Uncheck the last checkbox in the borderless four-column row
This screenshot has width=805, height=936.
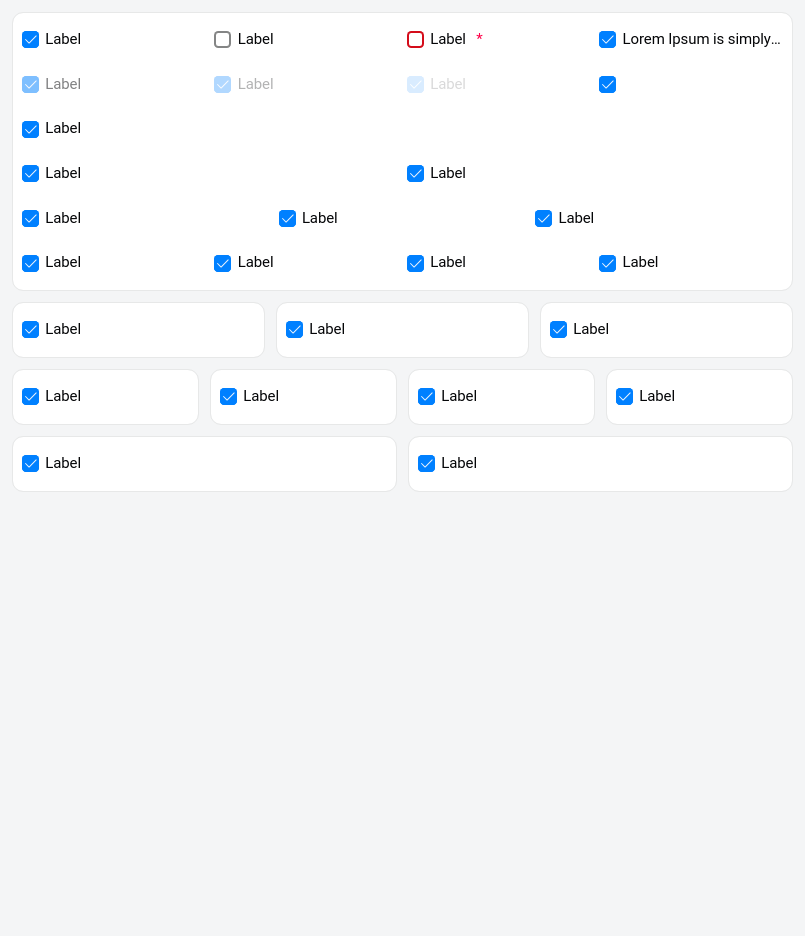[x=607, y=263]
